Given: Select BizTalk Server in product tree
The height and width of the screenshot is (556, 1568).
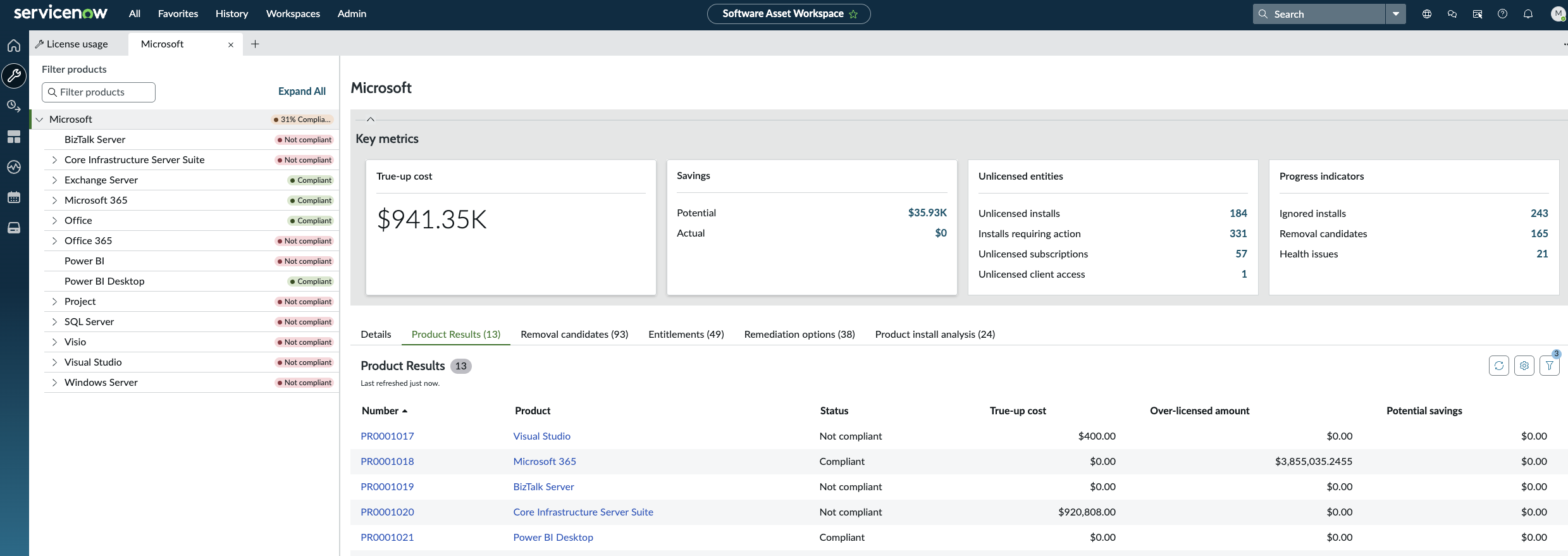Looking at the screenshot, I should [x=95, y=140].
